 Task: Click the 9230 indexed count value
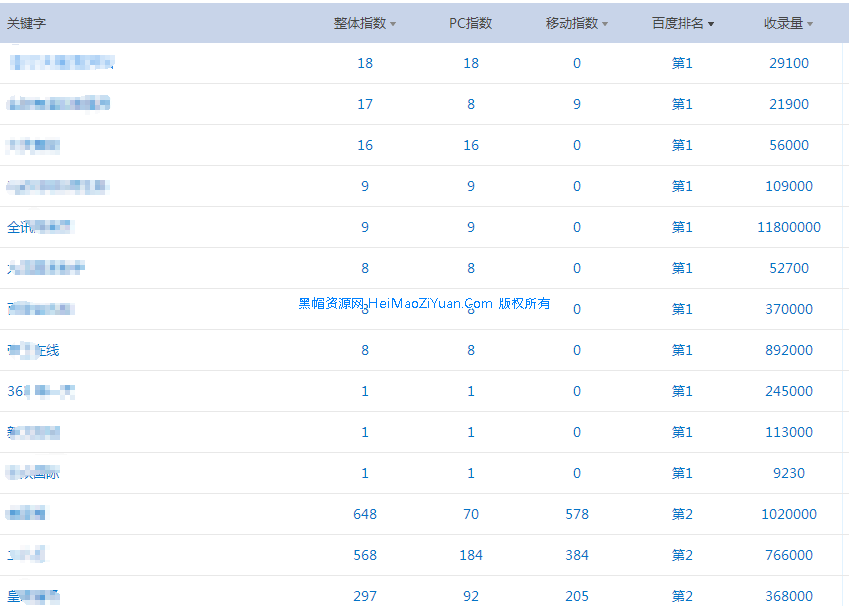point(788,473)
